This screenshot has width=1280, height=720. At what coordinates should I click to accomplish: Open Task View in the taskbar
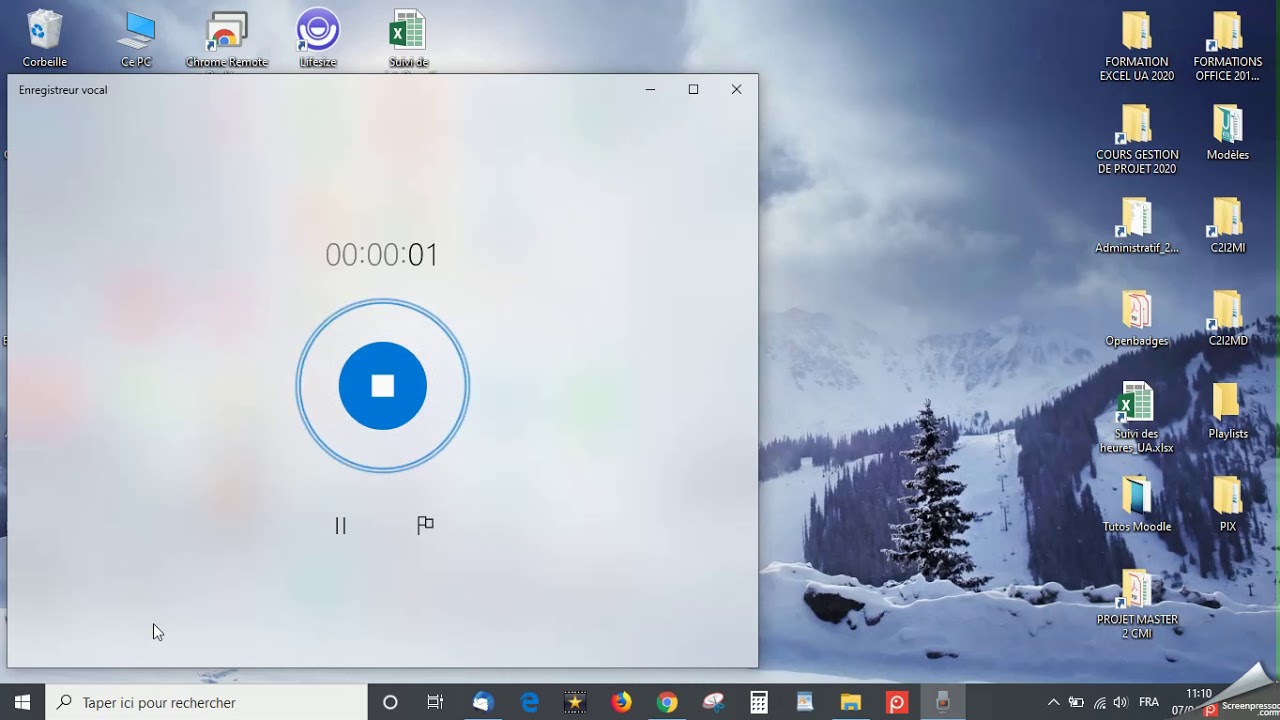(435, 702)
